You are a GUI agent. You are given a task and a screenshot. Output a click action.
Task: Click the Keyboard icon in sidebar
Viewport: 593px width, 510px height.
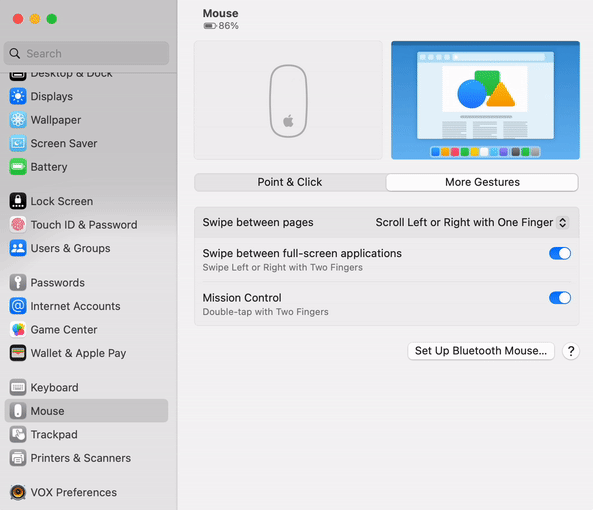click(x=18, y=387)
